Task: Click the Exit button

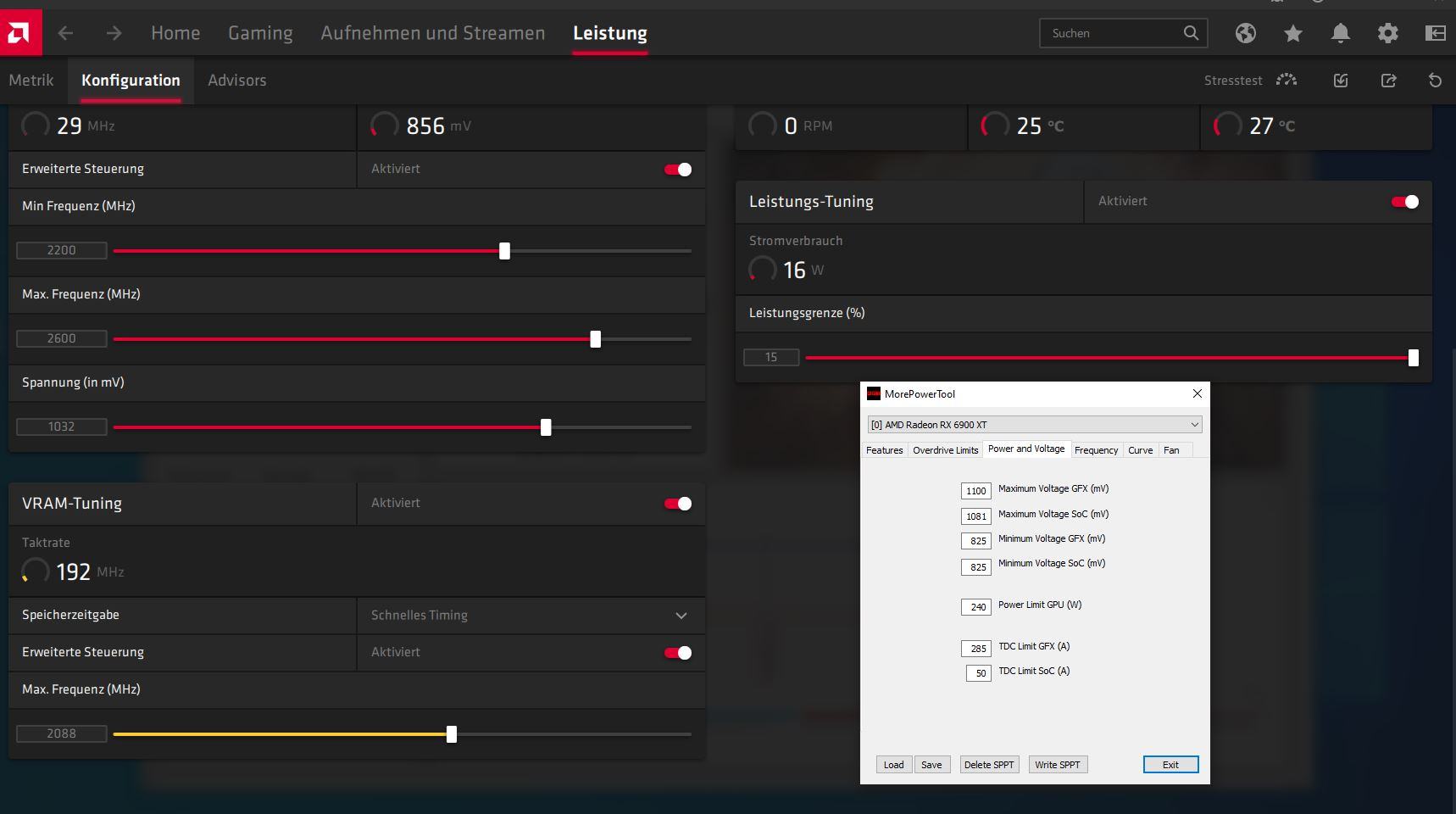Action: [x=1170, y=765]
